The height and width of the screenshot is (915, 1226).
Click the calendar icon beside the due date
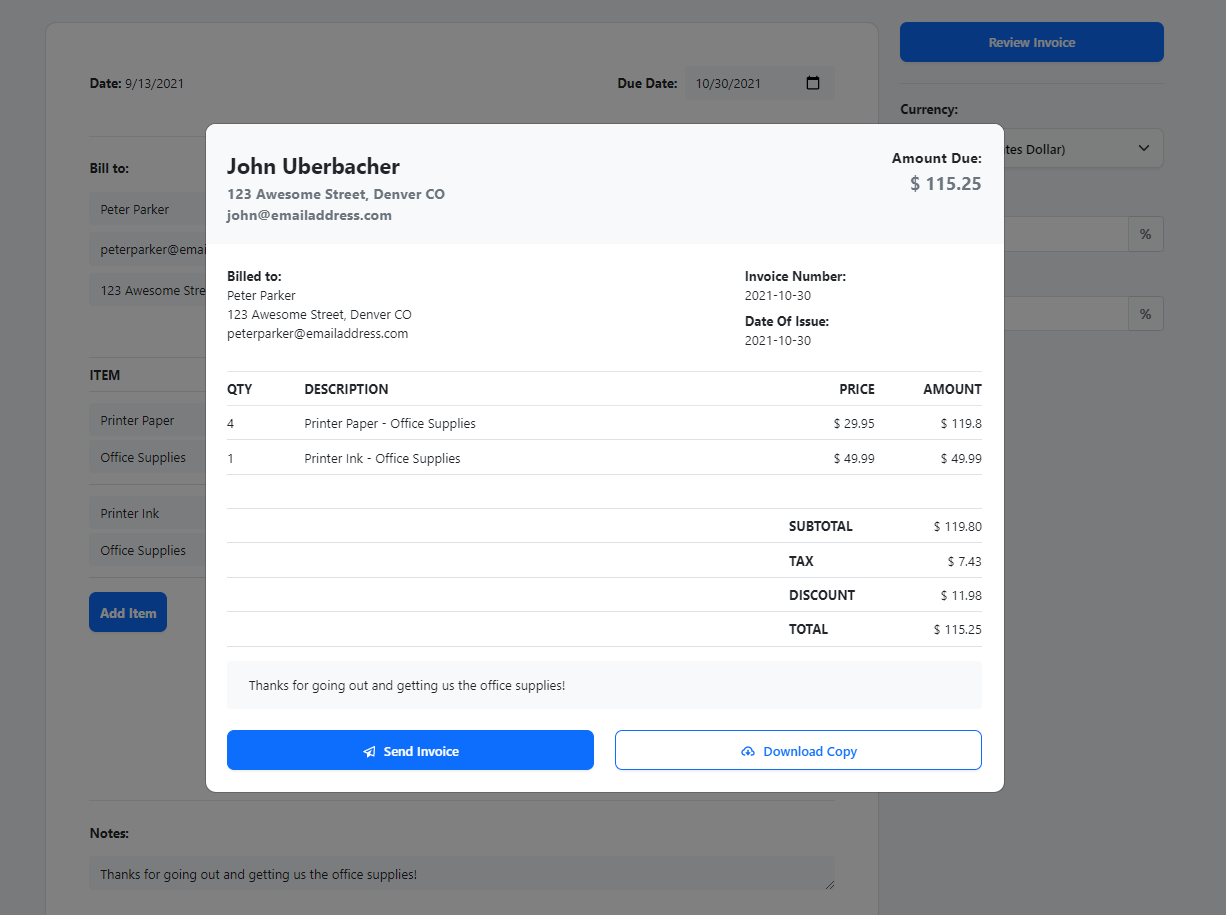pos(812,83)
